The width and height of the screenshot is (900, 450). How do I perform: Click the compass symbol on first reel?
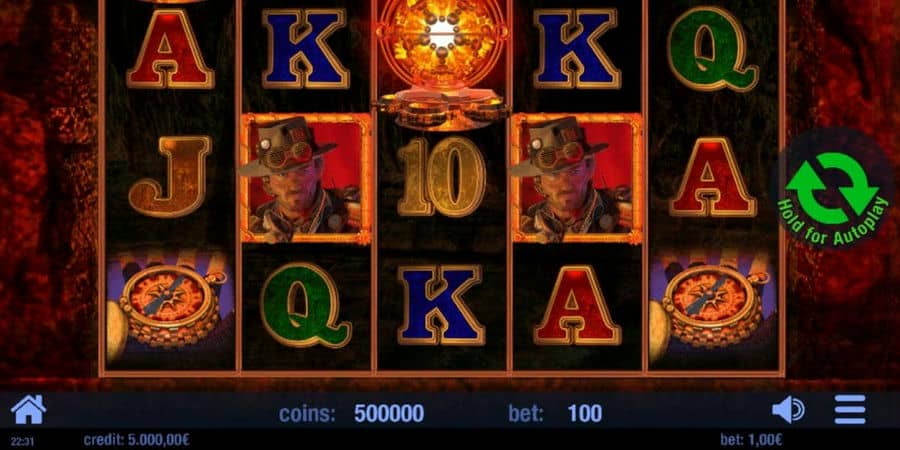pos(170,308)
